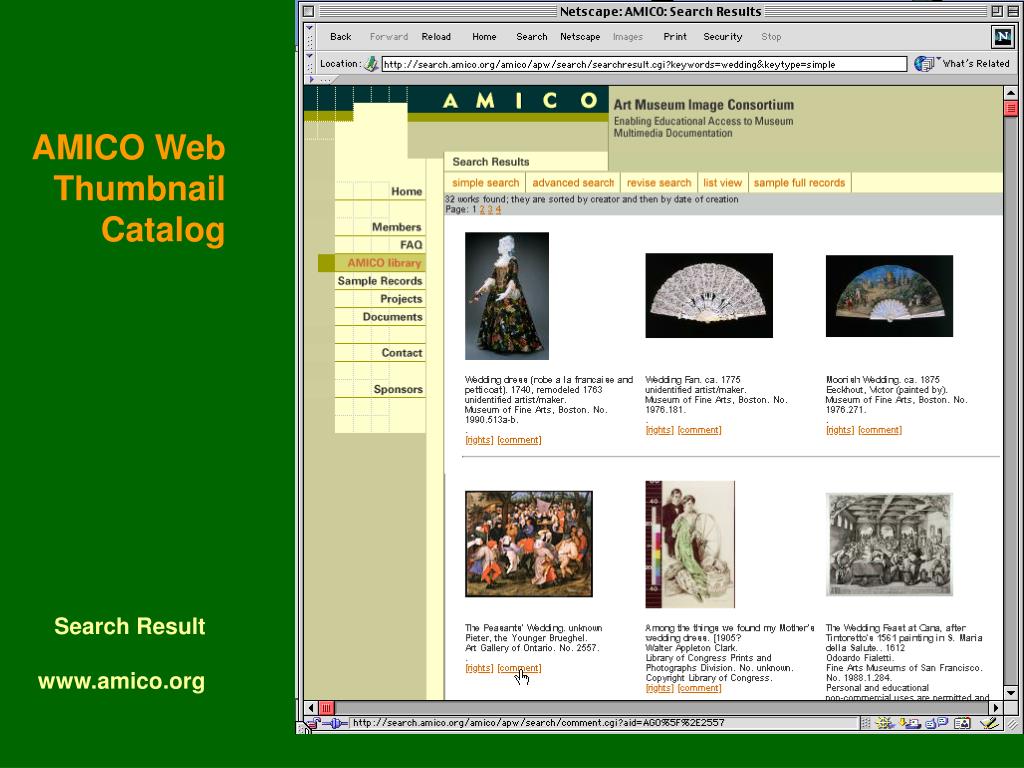The image size is (1024, 768).
Task: Click the up arrow of vertical scrollbar
Action: (x=1010, y=93)
